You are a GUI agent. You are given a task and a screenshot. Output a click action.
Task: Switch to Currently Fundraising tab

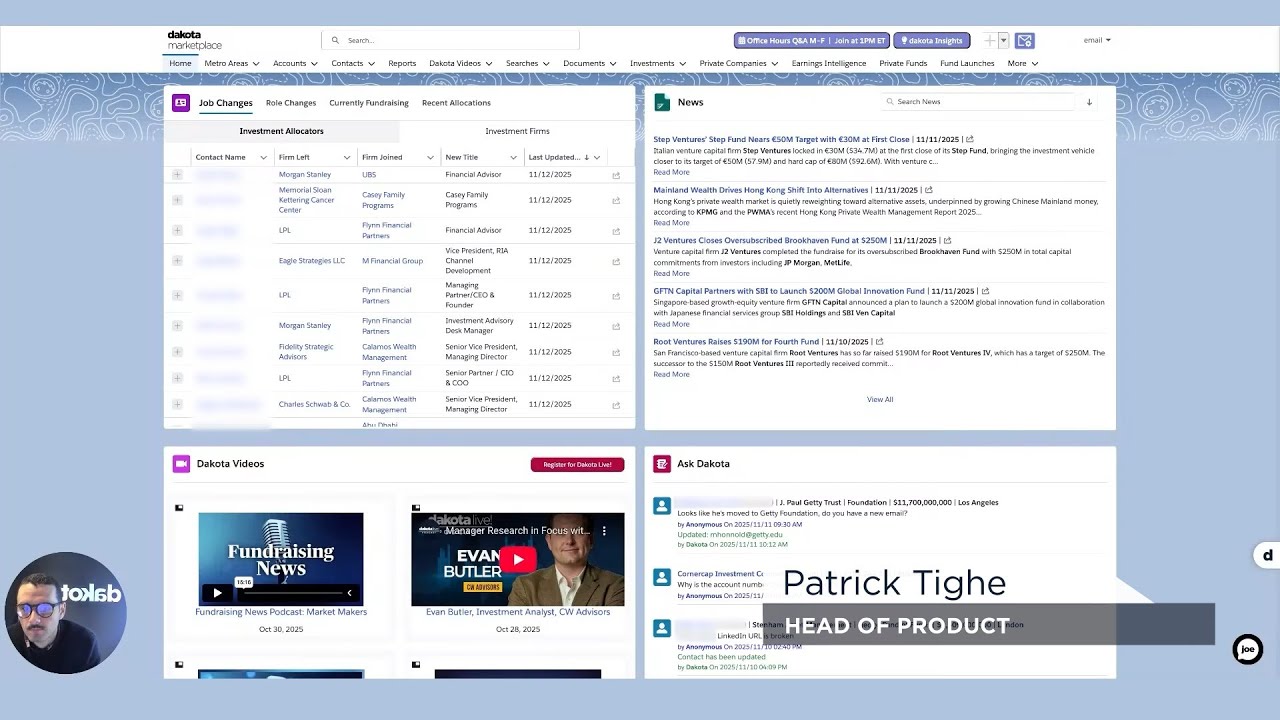369,102
